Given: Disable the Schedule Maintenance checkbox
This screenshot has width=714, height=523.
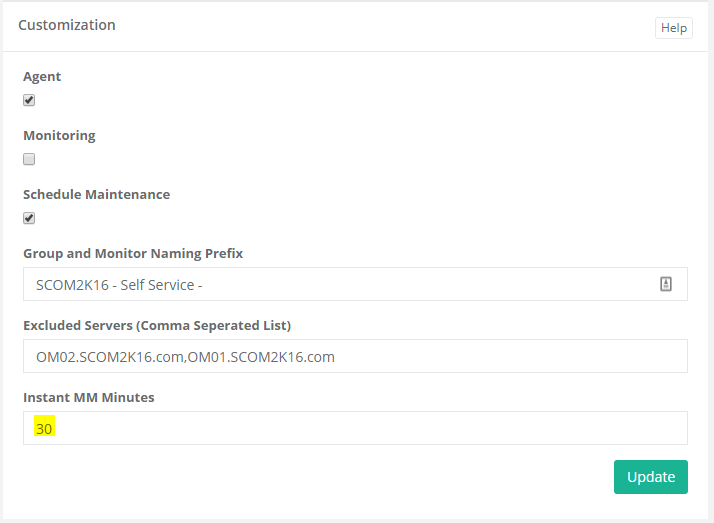Looking at the screenshot, I should 29,218.
